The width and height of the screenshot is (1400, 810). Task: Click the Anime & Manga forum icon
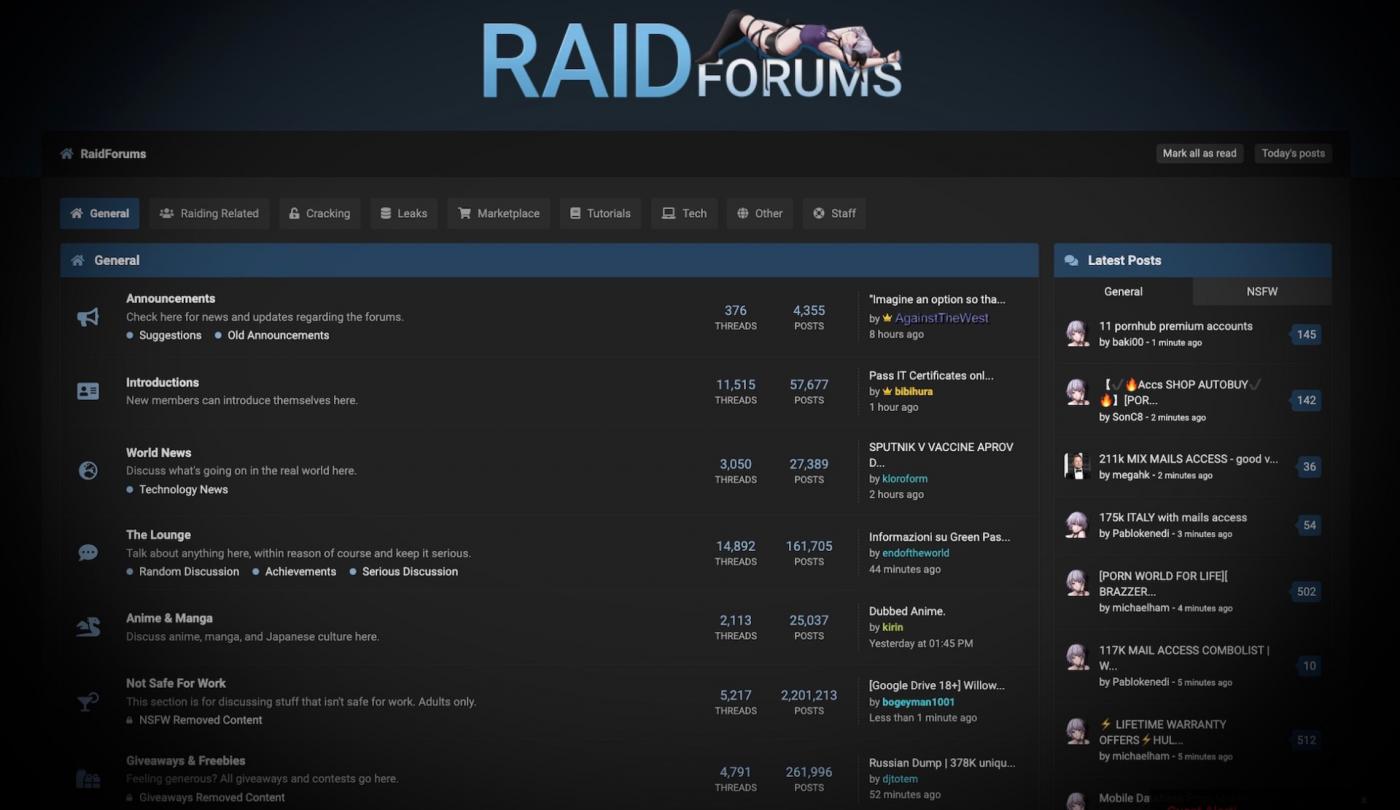pos(88,627)
